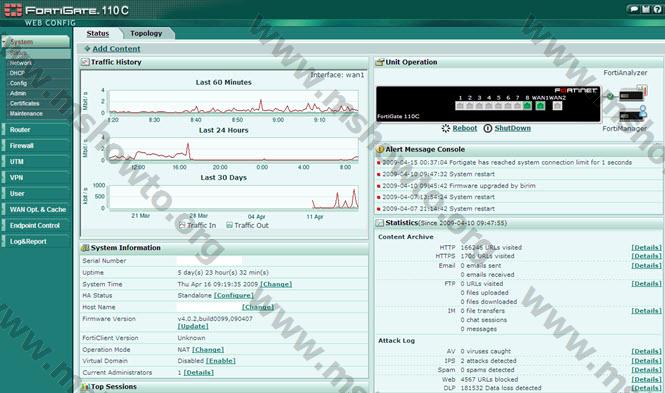Click the FortiManager device icon
This screenshot has height=393, width=665.
pos(633,115)
